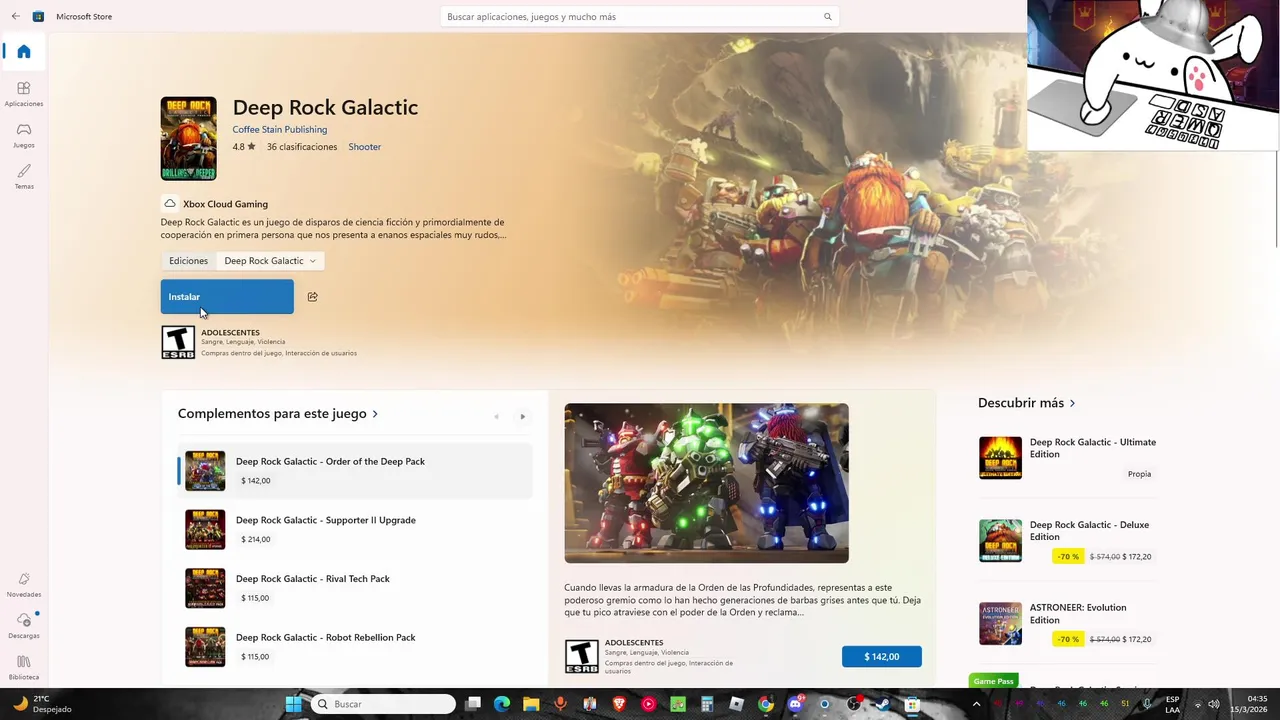Open ASTRONEER Evolution Edition thumbnail
This screenshot has height=720, width=1280.
1000,624
